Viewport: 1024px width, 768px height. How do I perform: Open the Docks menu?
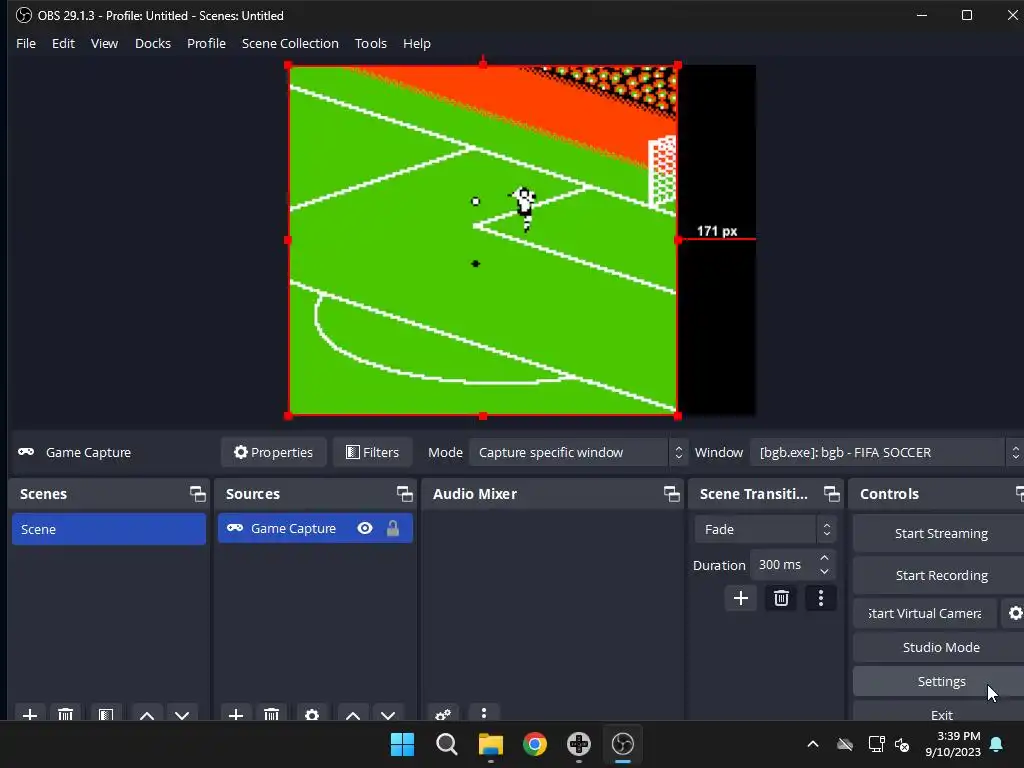153,43
